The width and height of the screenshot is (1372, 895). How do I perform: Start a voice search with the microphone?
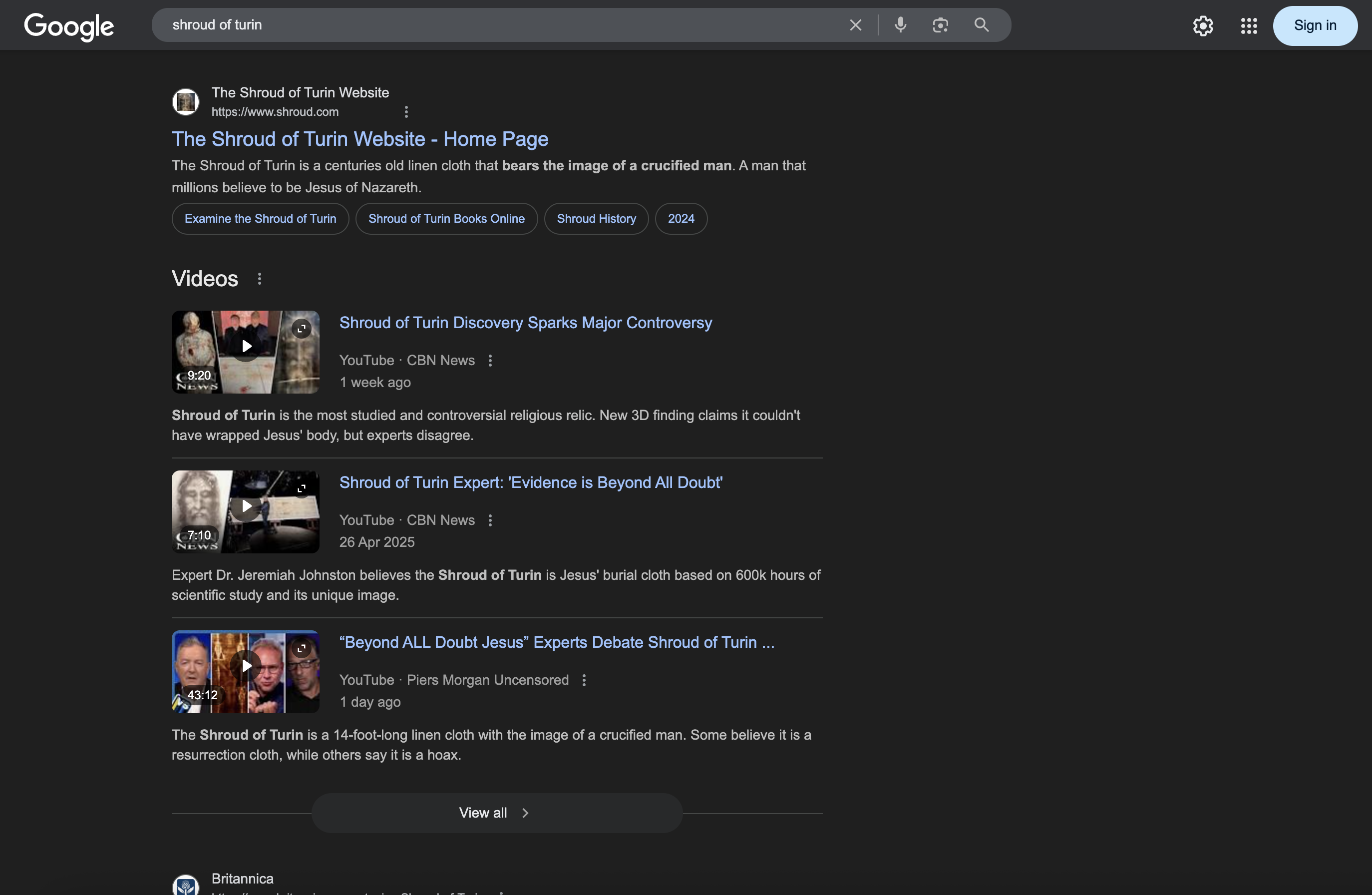tap(901, 25)
